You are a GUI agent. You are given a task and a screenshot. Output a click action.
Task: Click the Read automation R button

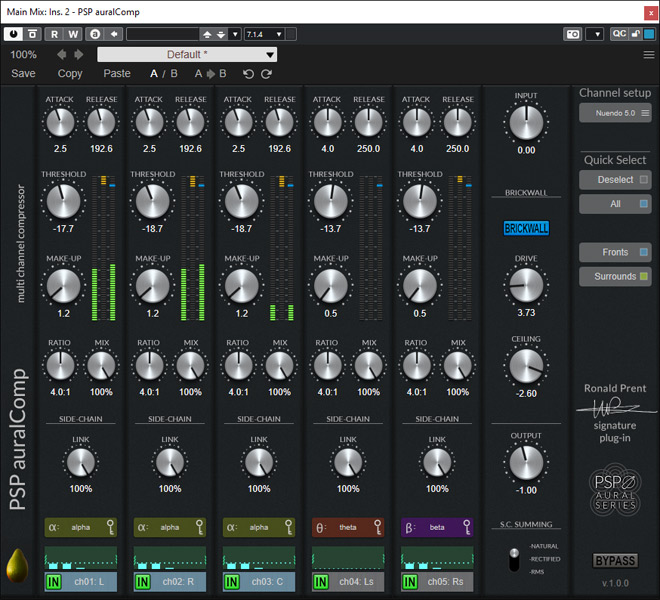pos(55,34)
